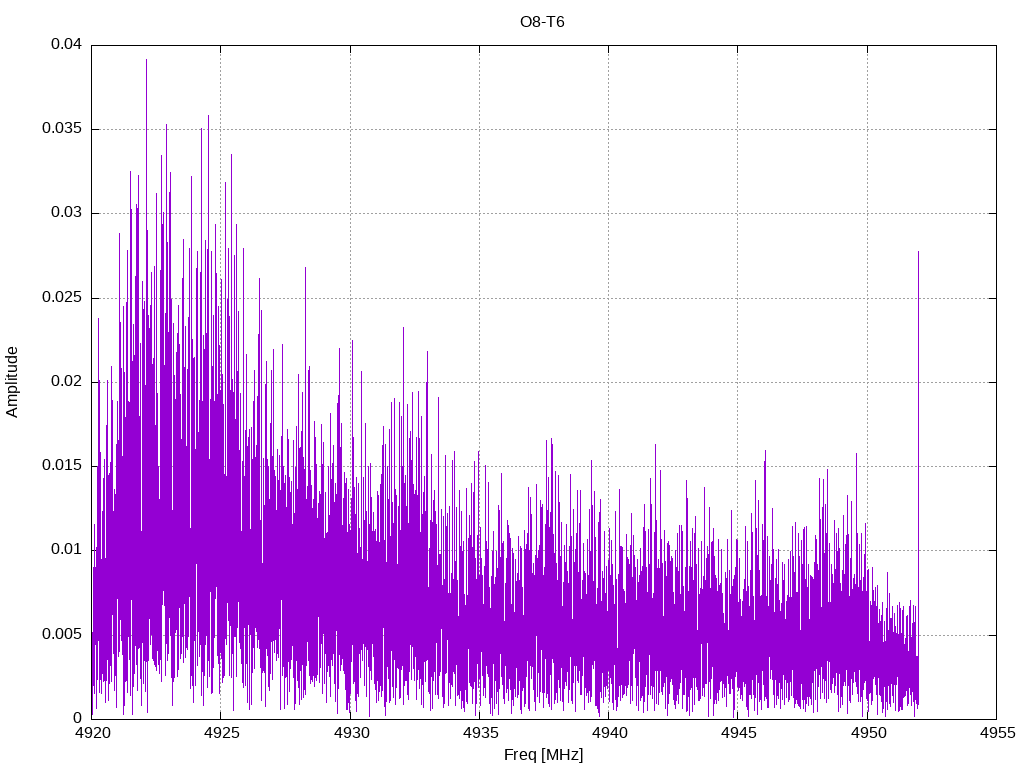Screen dimensions: 1024x768
Task: Click the 0.015 y-axis tick label
Action: [63, 466]
